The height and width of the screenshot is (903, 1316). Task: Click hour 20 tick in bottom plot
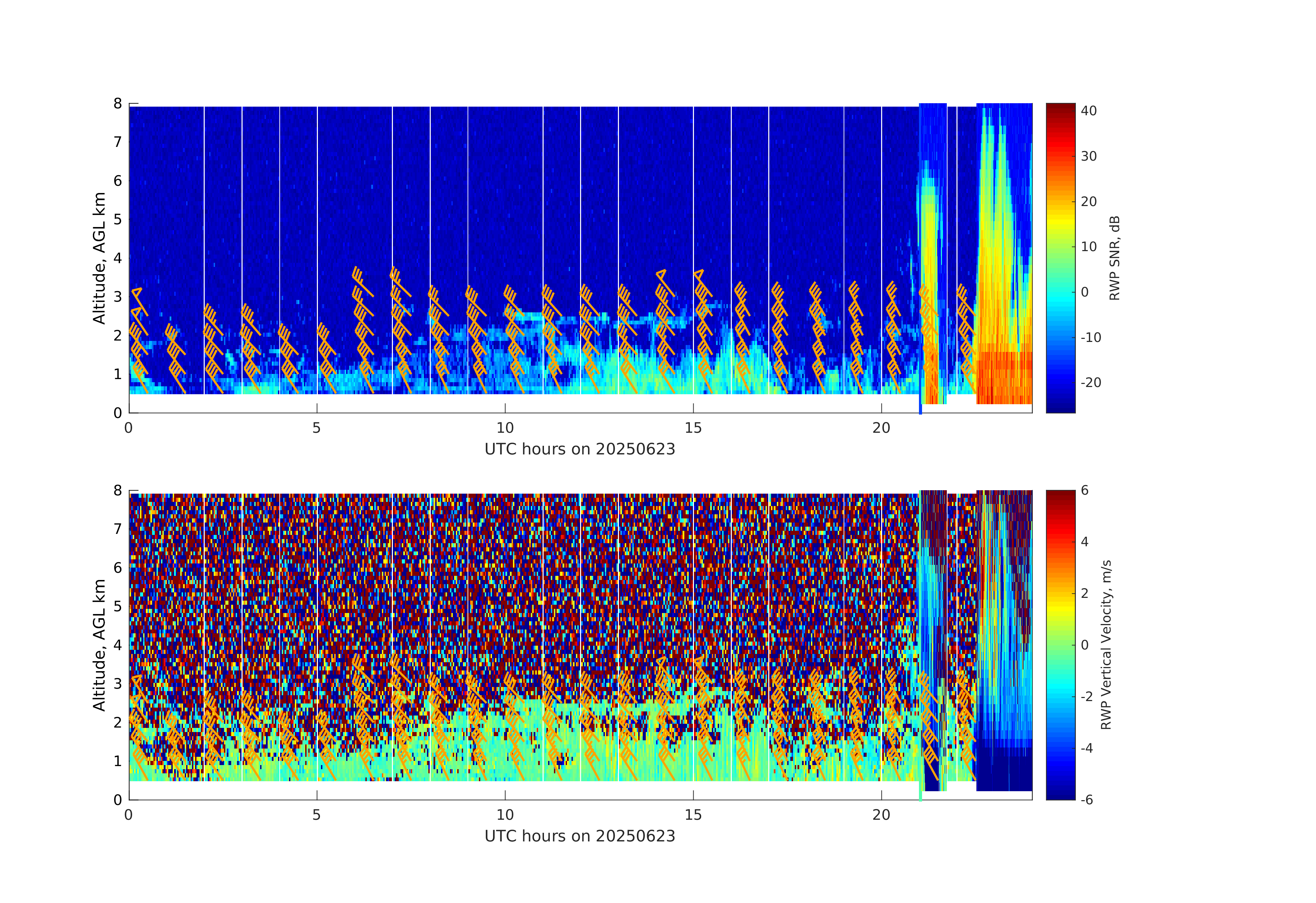coord(881,815)
